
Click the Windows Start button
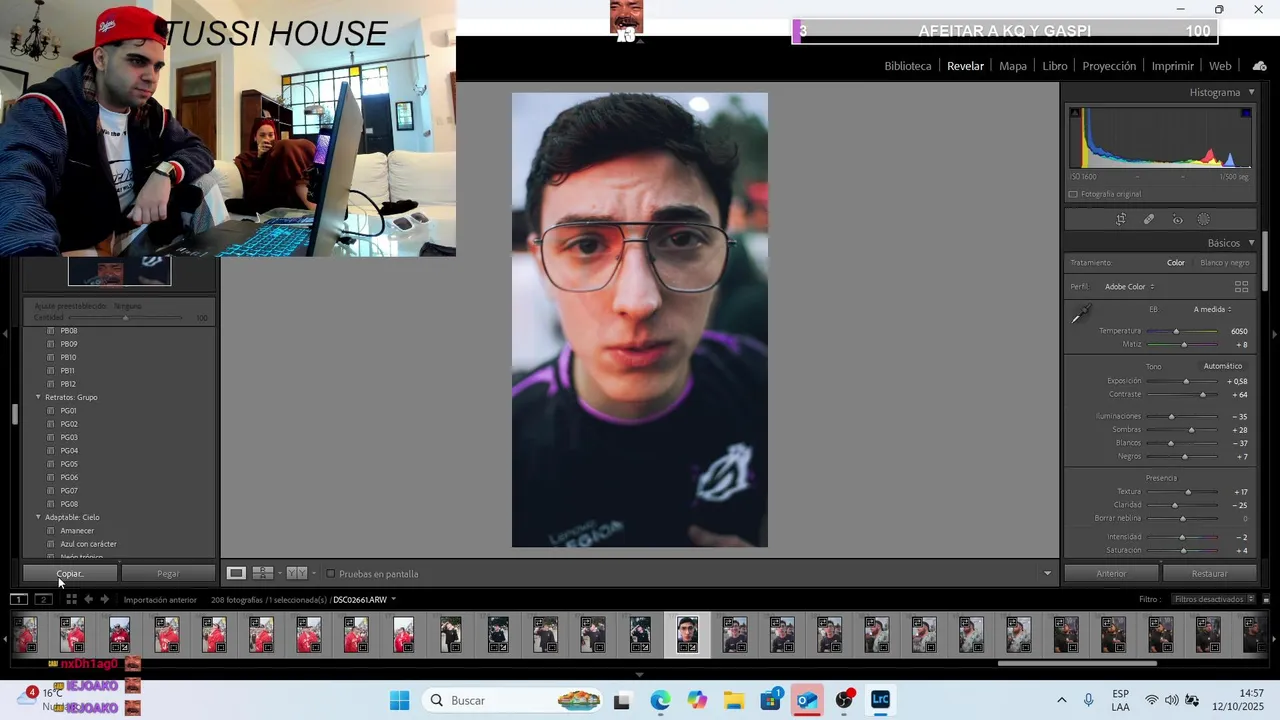click(399, 700)
